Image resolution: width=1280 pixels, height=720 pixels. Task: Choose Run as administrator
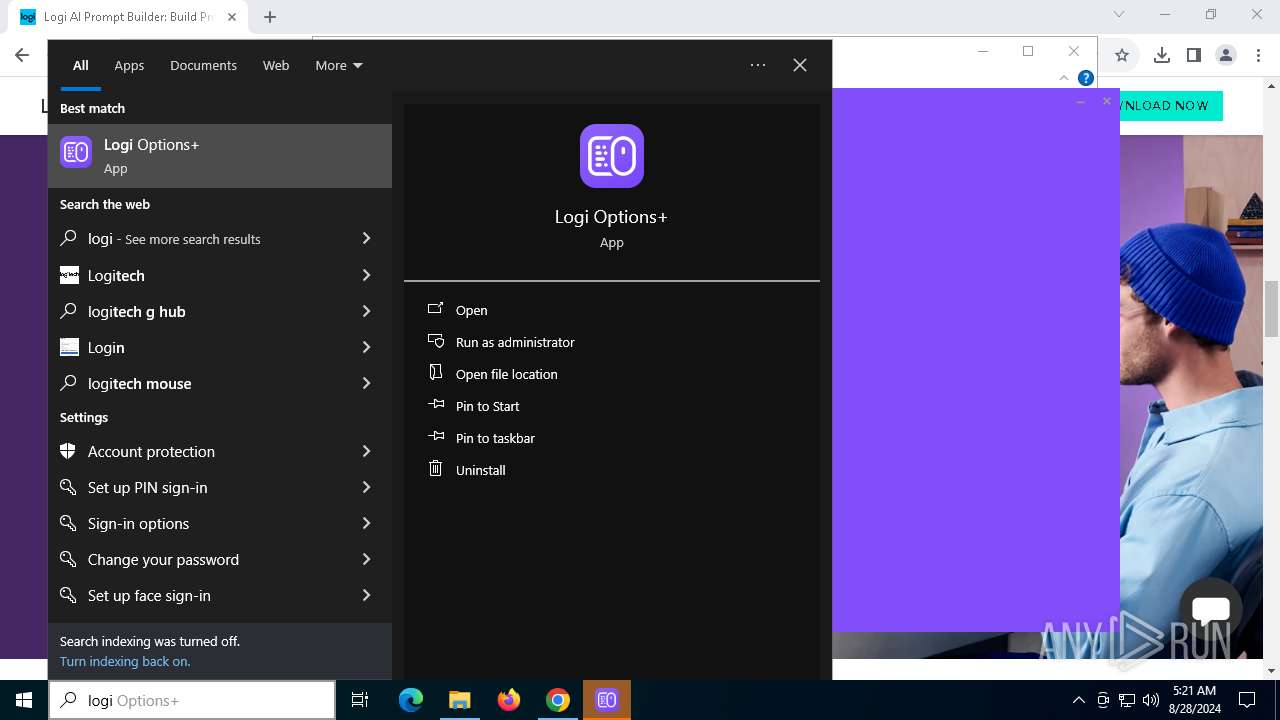(515, 342)
